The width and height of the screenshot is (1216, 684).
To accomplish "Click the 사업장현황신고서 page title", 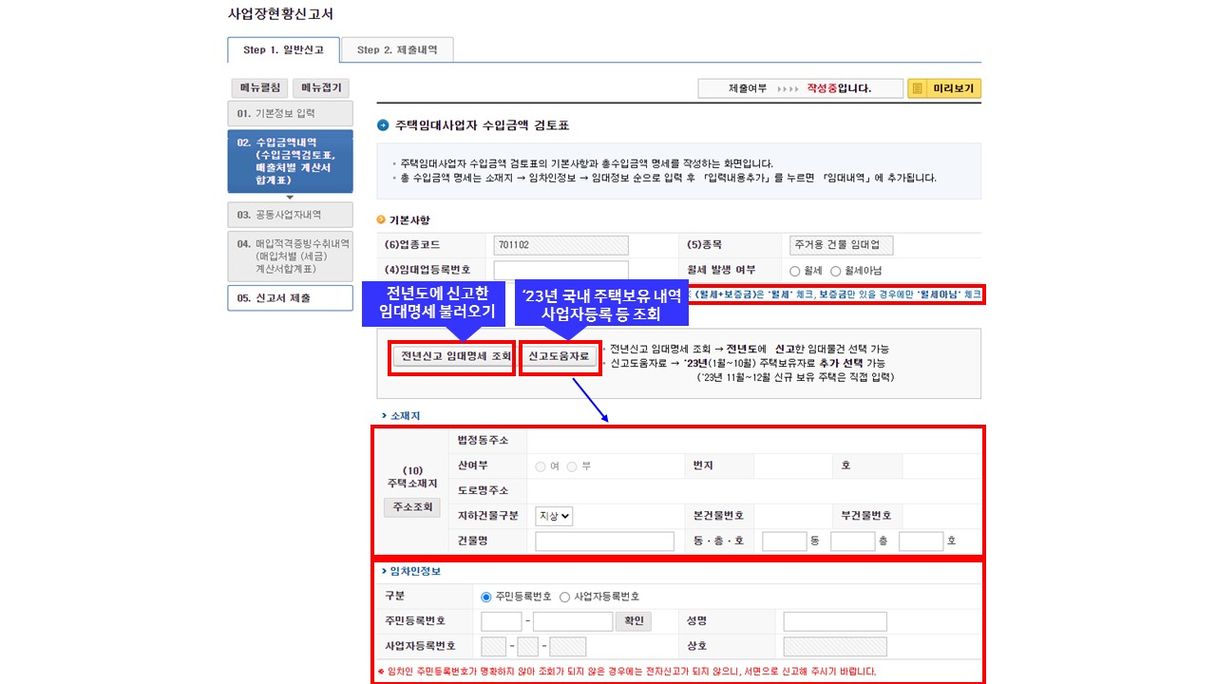I will [280, 14].
